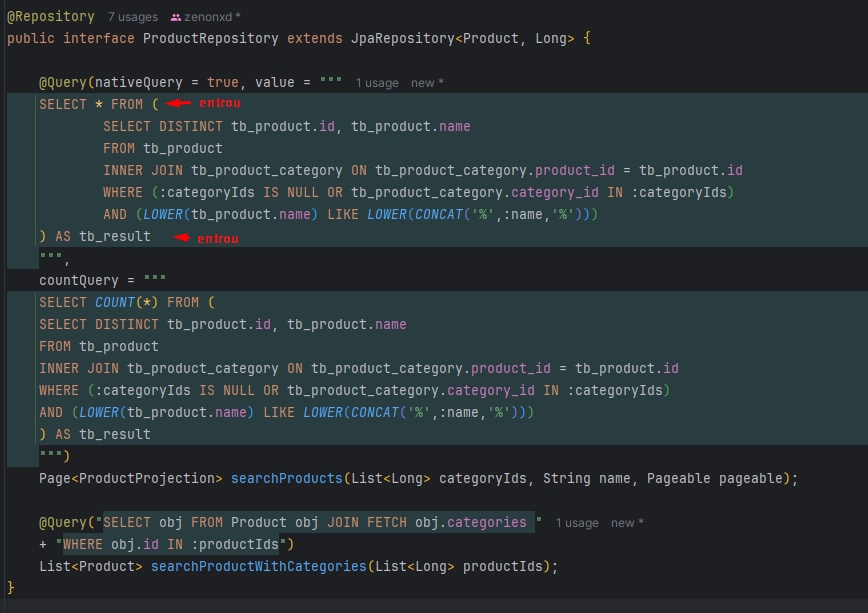Click the new * hint on the nativeQuery line
This screenshot has height=613, width=868.
coord(427,83)
